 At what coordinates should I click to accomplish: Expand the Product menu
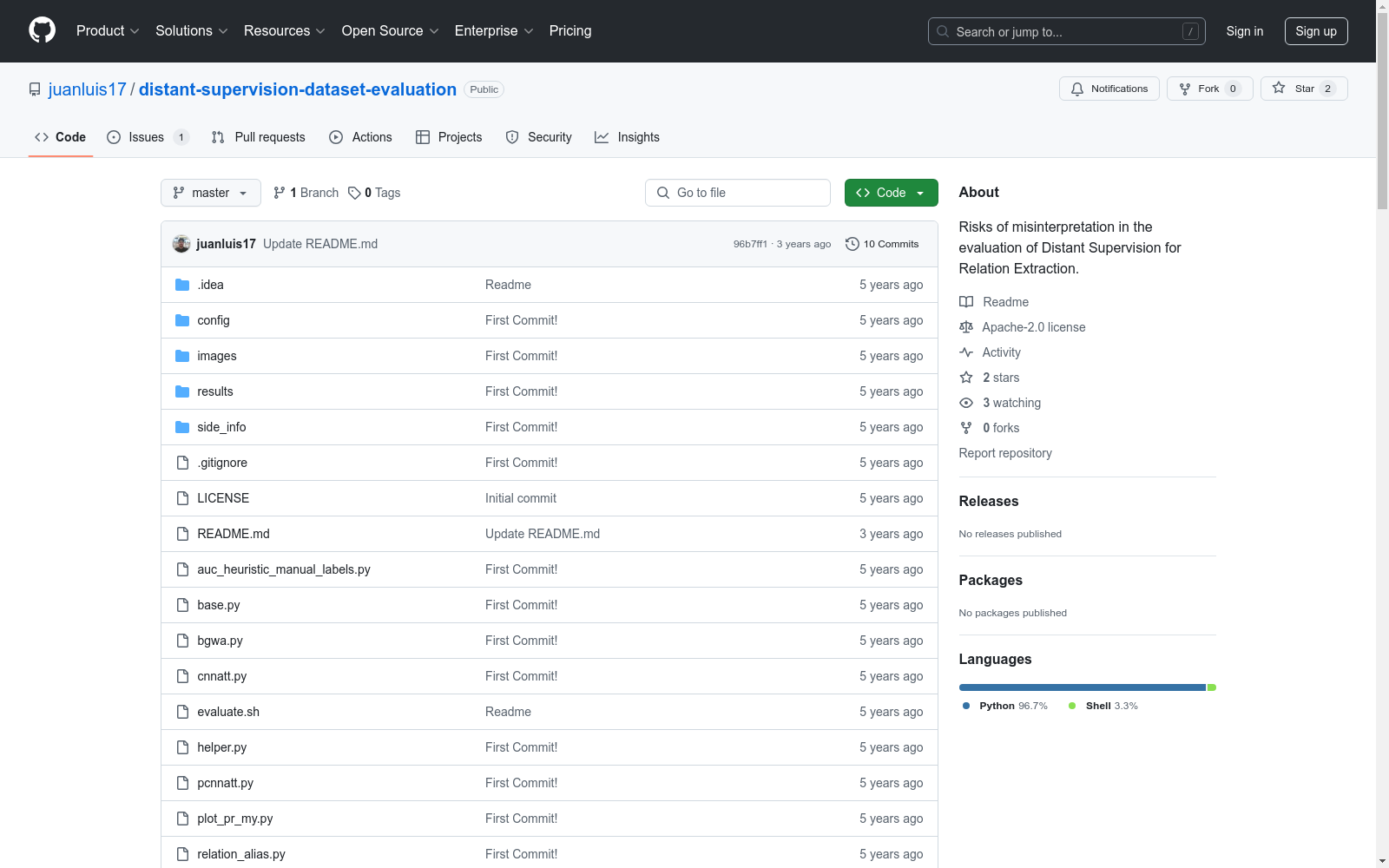(108, 31)
